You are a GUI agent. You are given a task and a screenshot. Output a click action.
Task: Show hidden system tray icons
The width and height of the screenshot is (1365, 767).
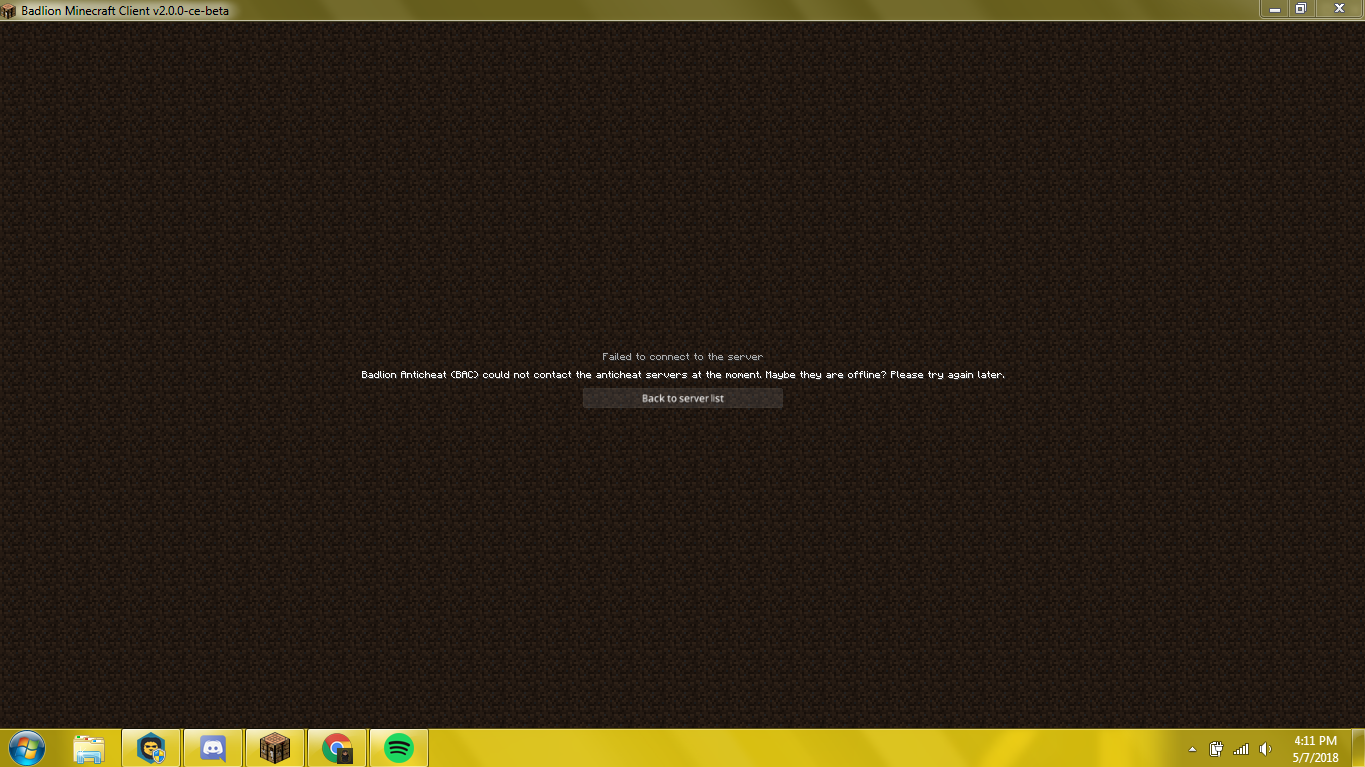tap(1192, 749)
